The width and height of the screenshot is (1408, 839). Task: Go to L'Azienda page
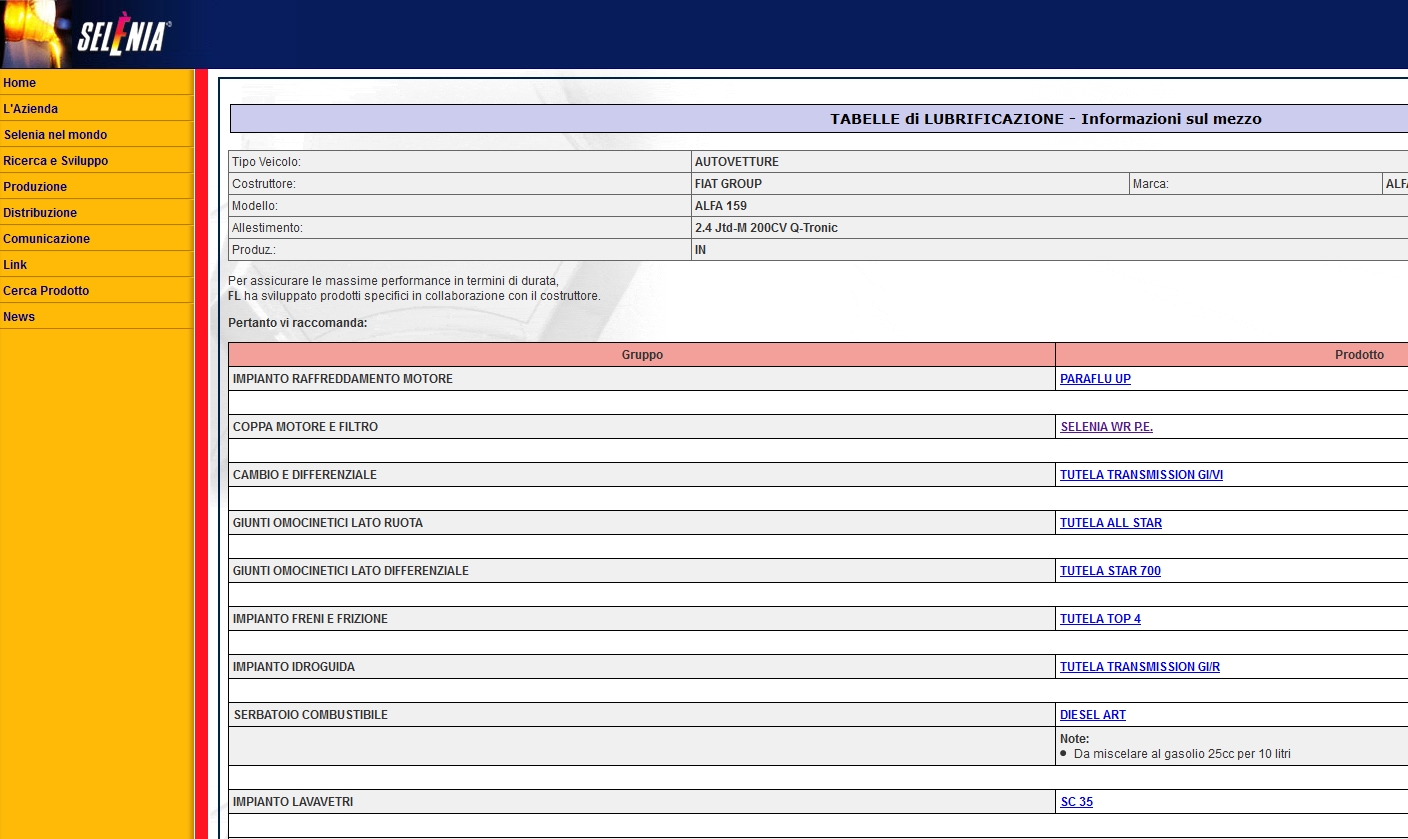click(x=31, y=109)
